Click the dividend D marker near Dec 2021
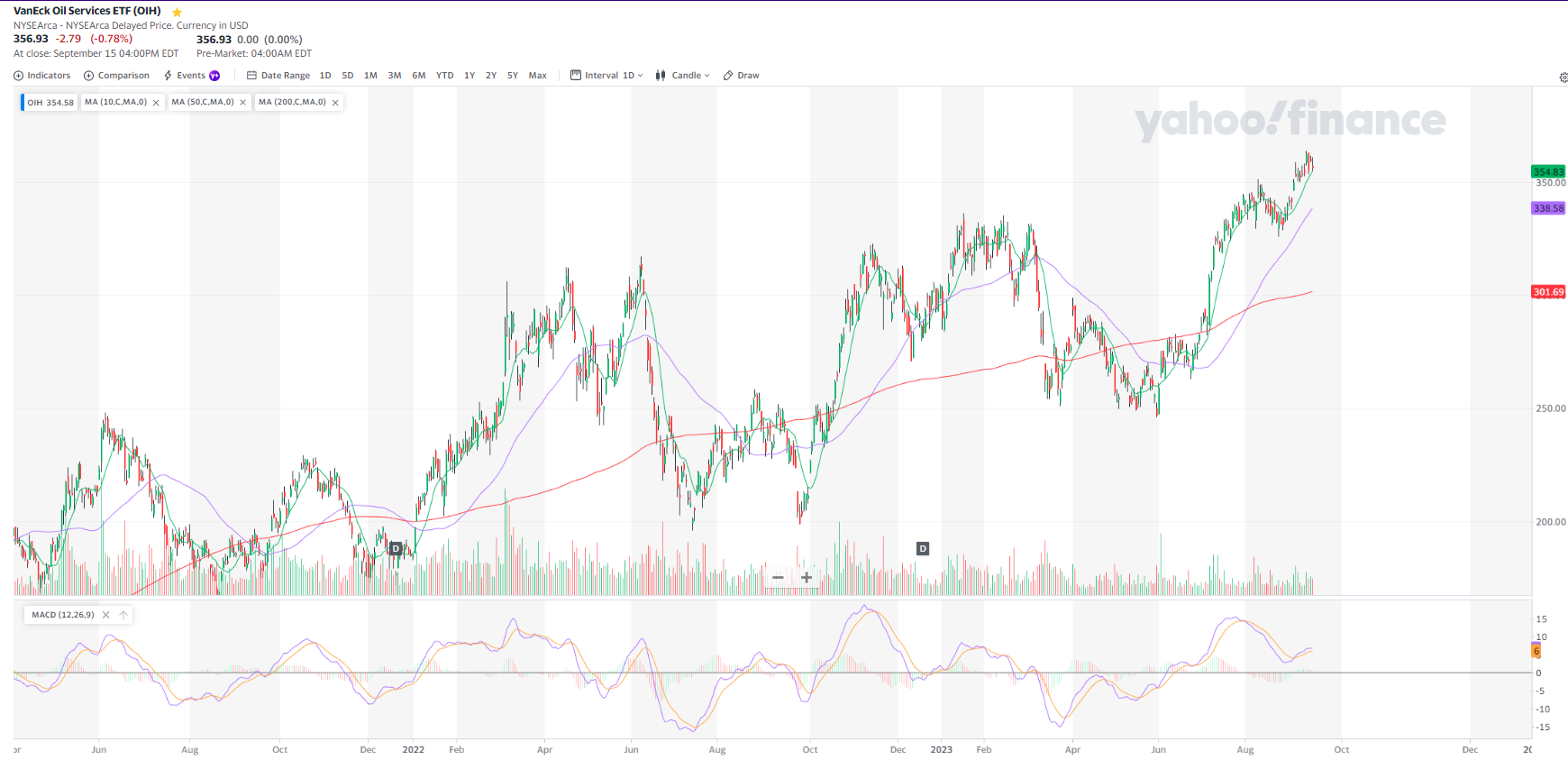Image resolution: width=1568 pixels, height=769 pixels. pos(396,548)
